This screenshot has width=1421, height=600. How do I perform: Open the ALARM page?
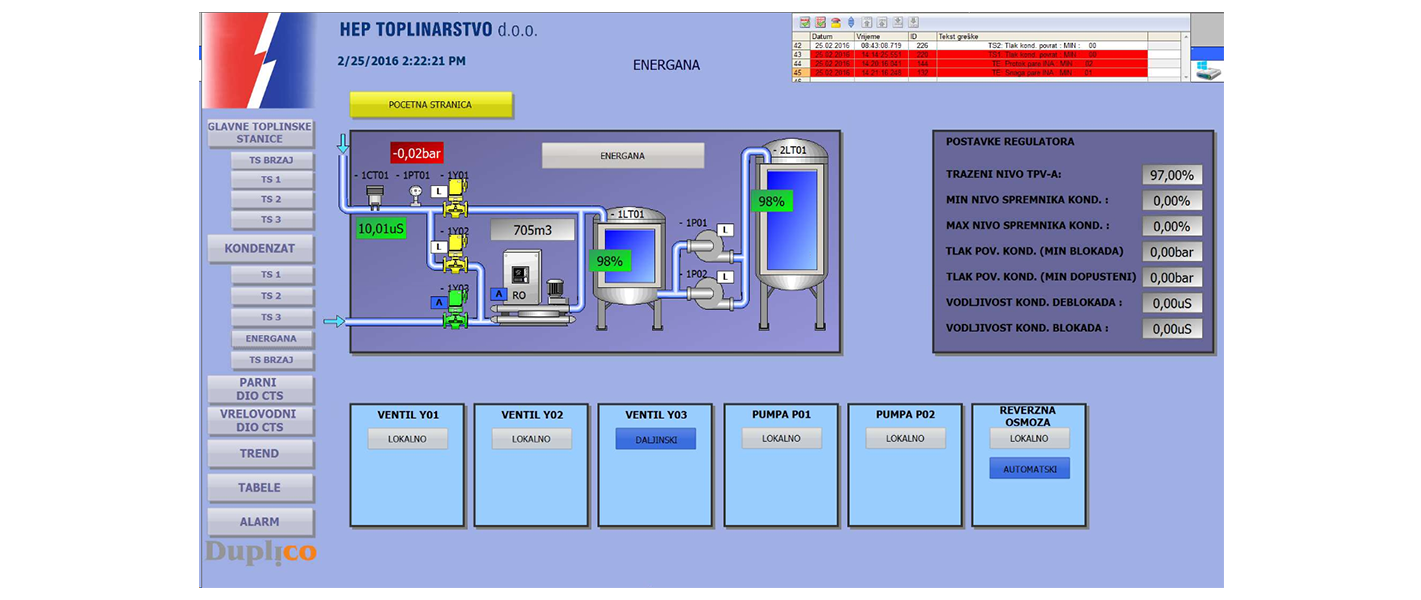pos(260,522)
